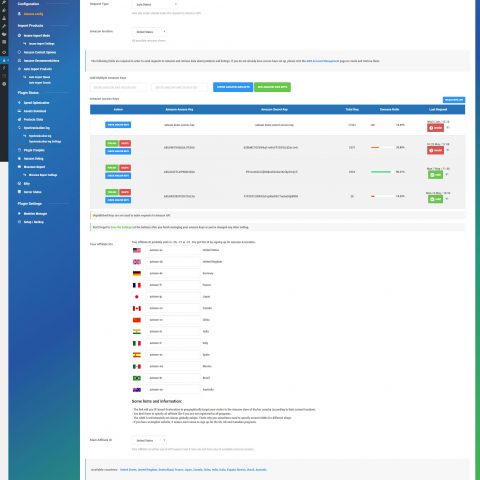
Task: Click the Insane Import Mode sidebar icon
Action: [19, 35]
